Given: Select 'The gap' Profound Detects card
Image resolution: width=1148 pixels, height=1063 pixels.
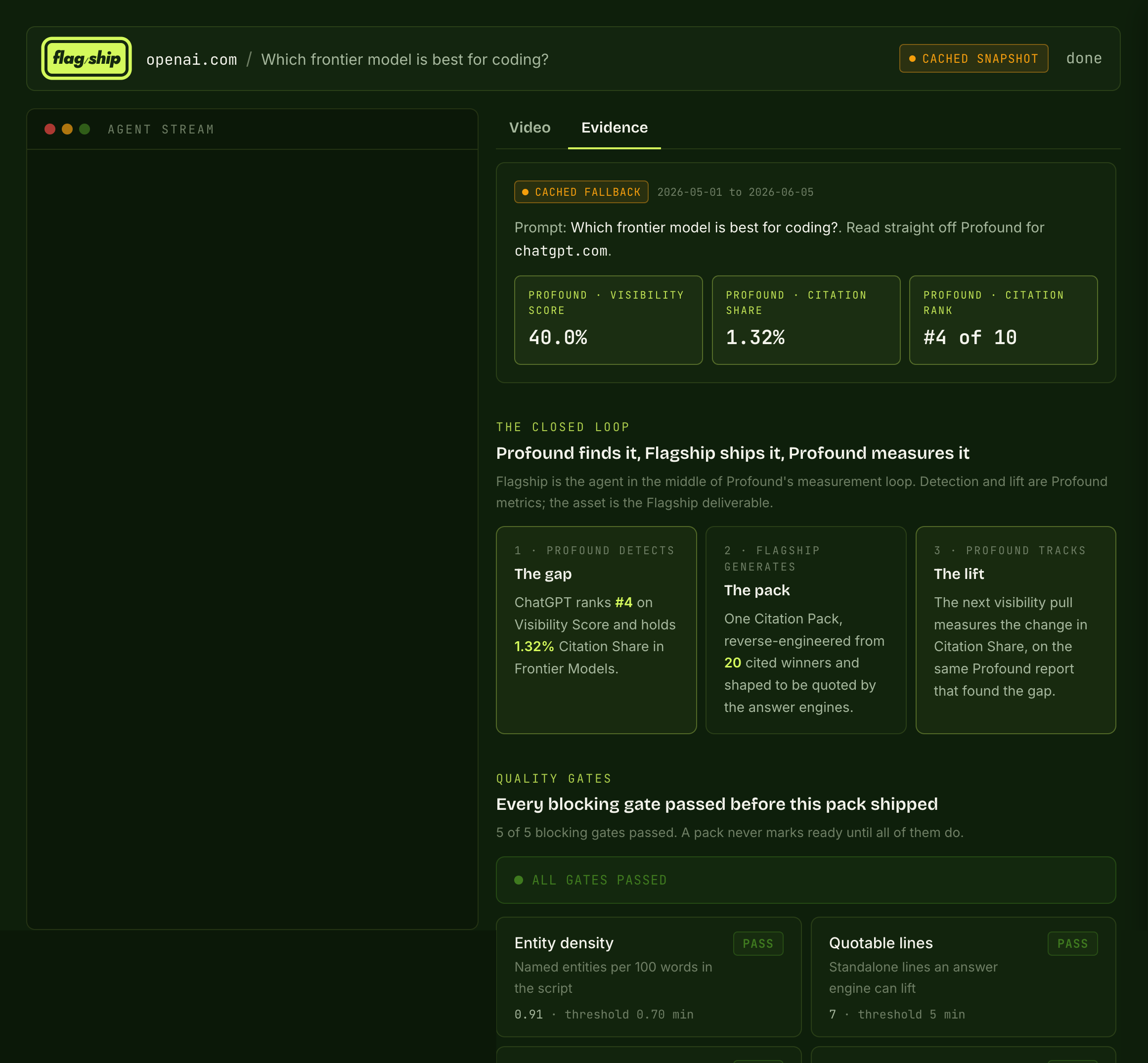Looking at the screenshot, I should (596, 630).
